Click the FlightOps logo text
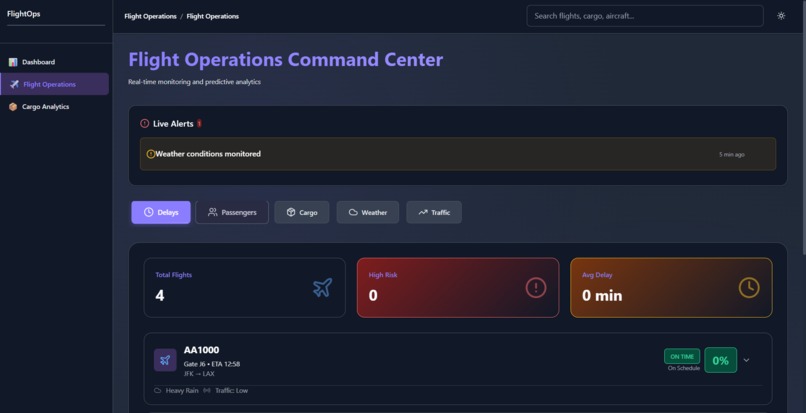 pos(24,14)
